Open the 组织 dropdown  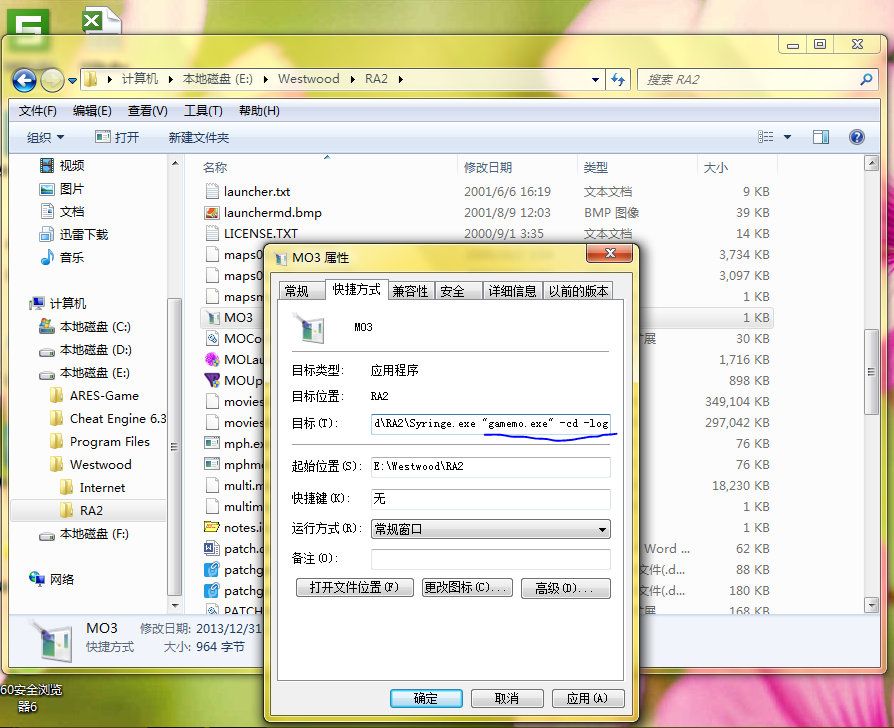click(45, 137)
